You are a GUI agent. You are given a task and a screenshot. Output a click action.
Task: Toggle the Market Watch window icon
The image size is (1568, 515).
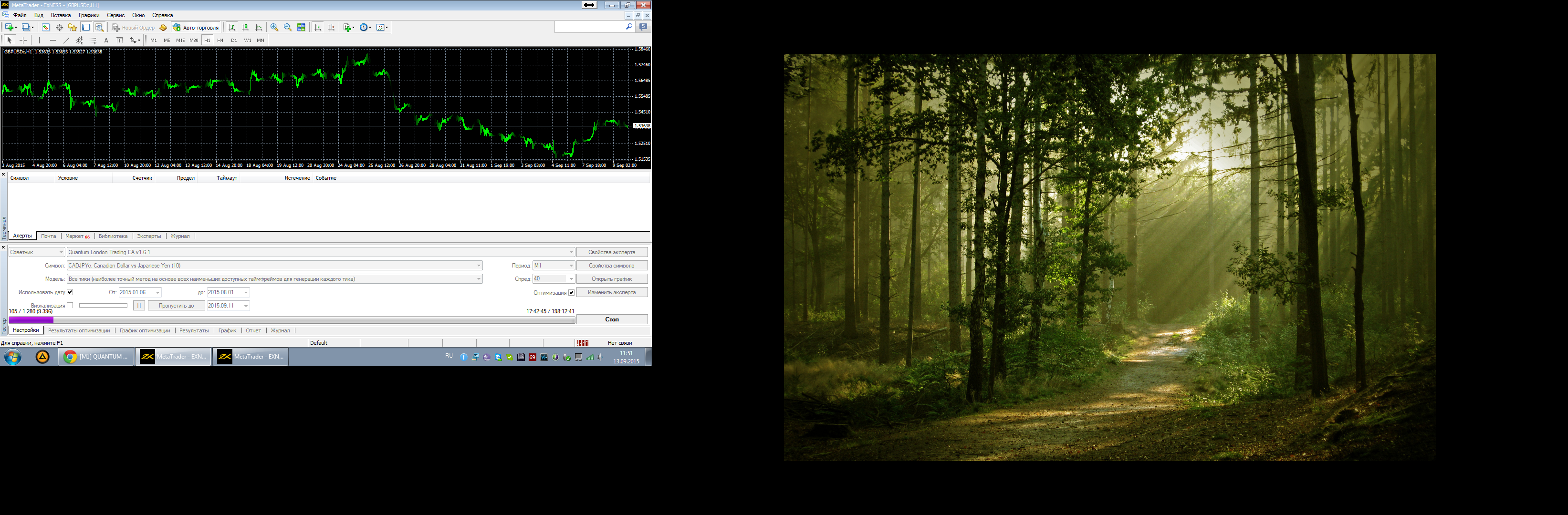click(46, 27)
